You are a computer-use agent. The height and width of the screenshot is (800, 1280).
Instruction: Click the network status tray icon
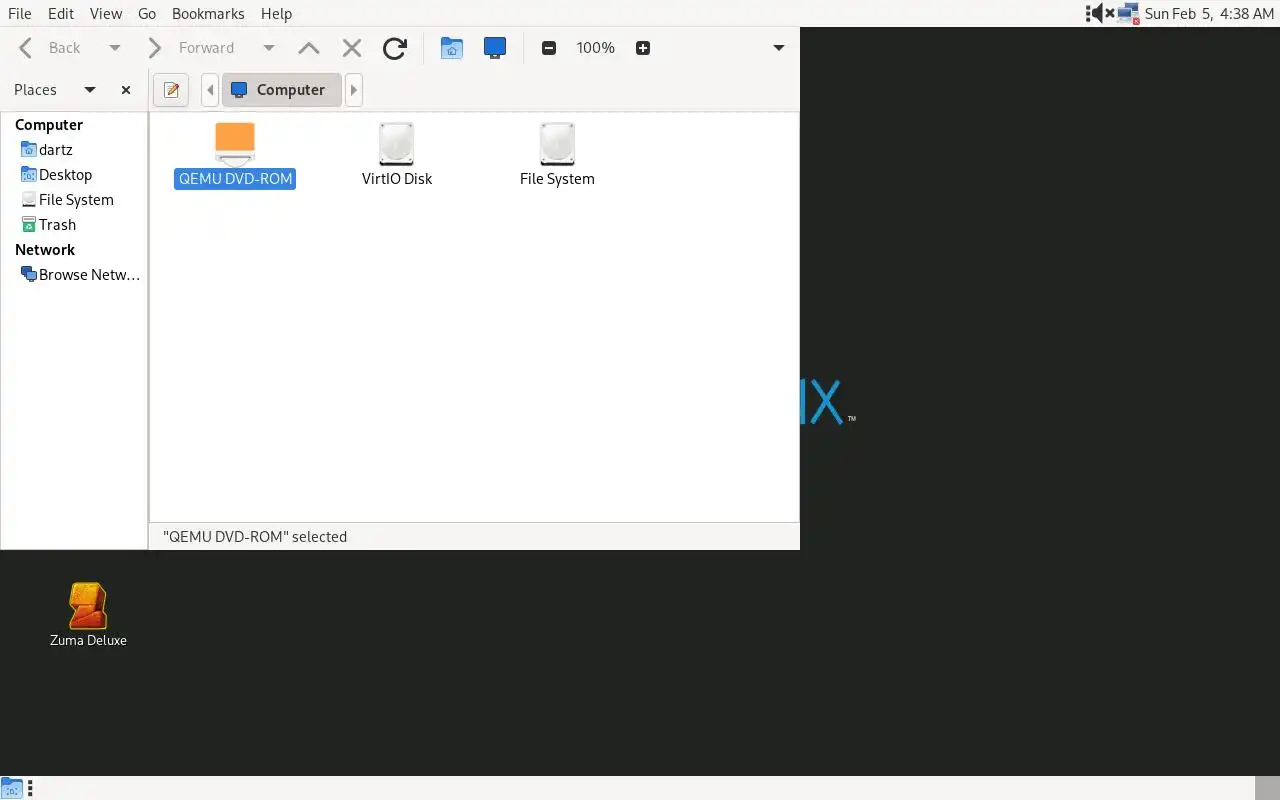1128,13
